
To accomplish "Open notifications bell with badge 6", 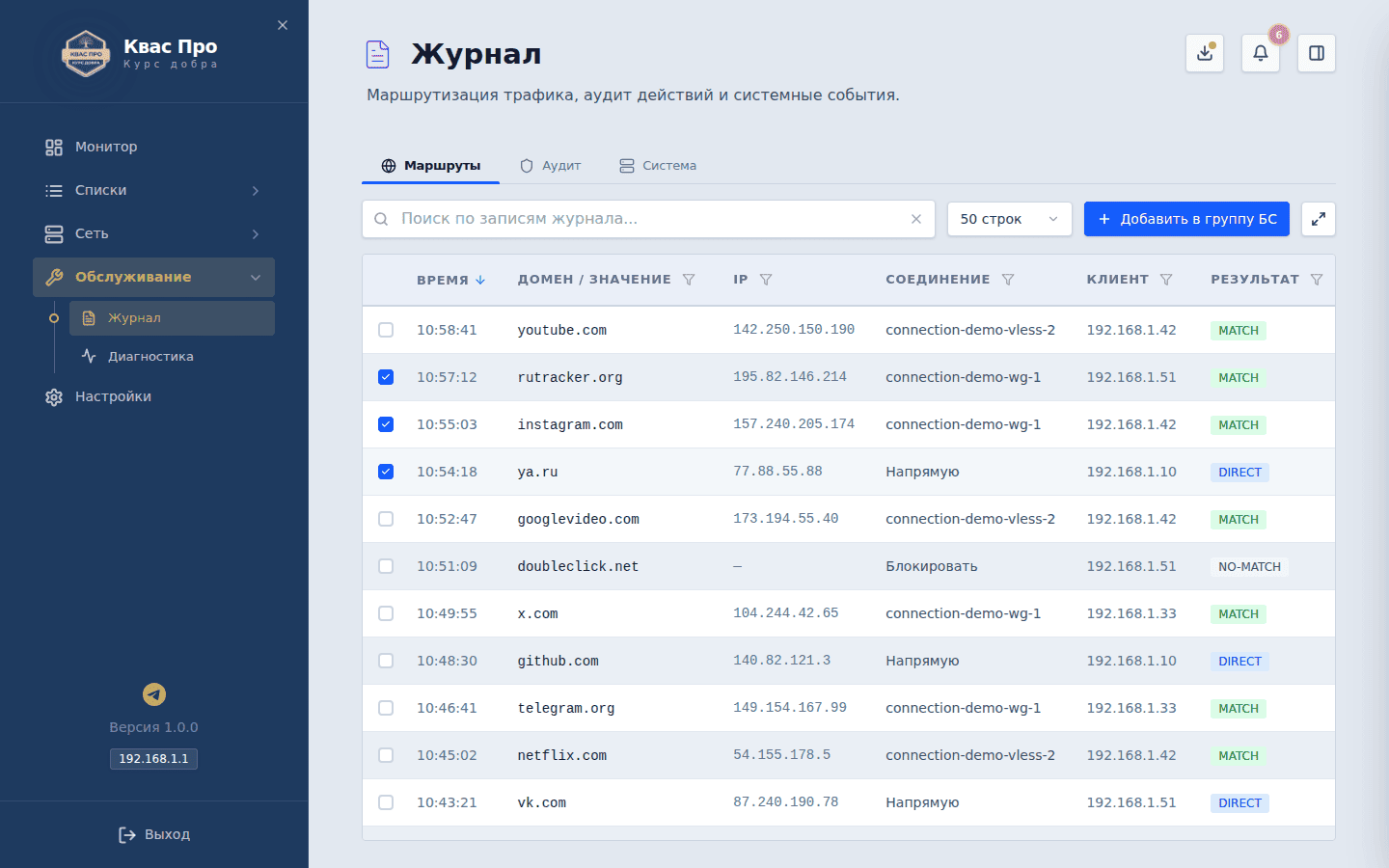I will [1261, 53].
